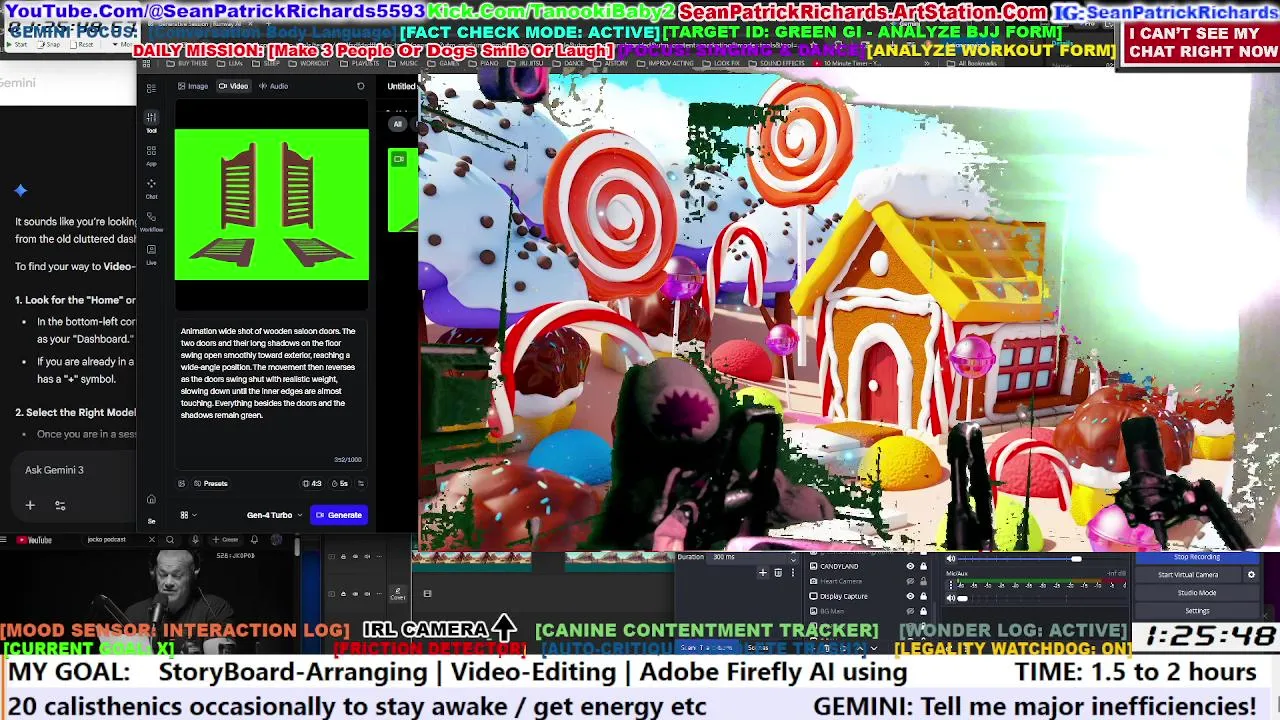Clear the jocko podcast search text
The height and width of the screenshot is (720, 1280).
152,540
